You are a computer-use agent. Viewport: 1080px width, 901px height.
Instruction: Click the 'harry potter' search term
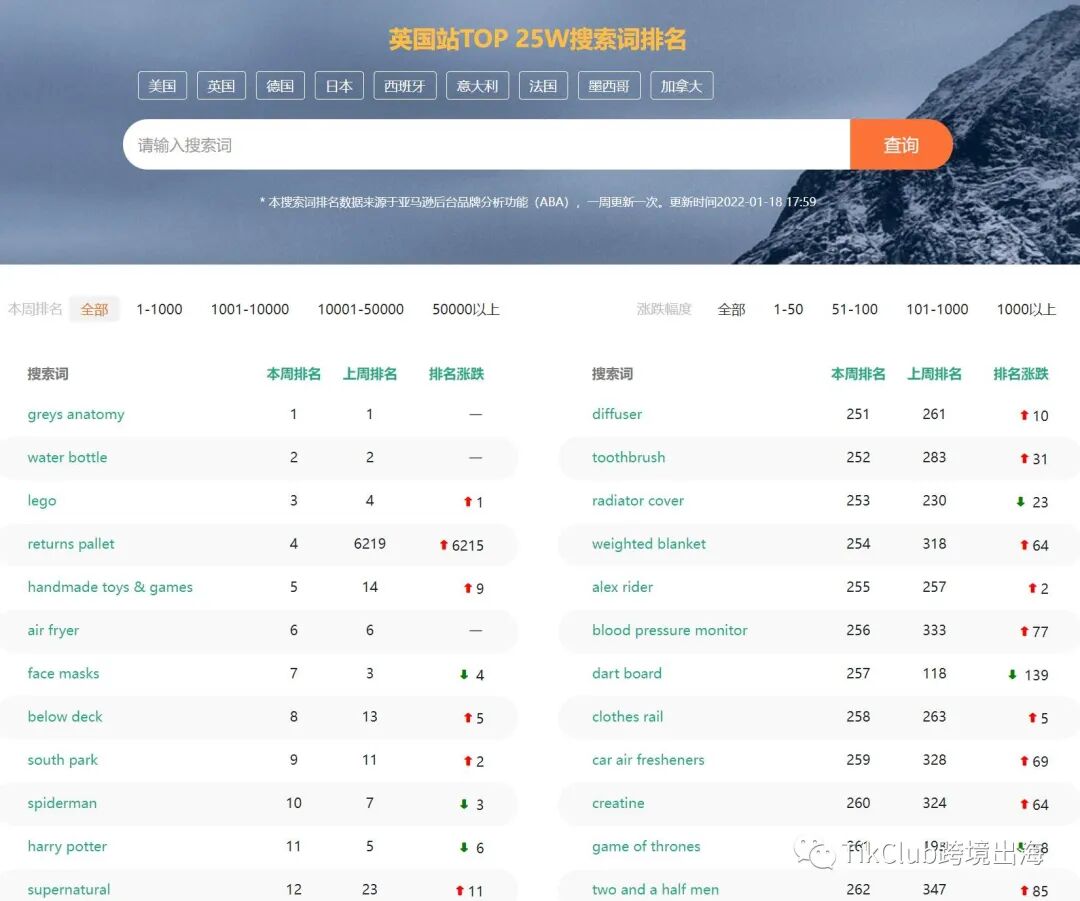[x=67, y=847]
